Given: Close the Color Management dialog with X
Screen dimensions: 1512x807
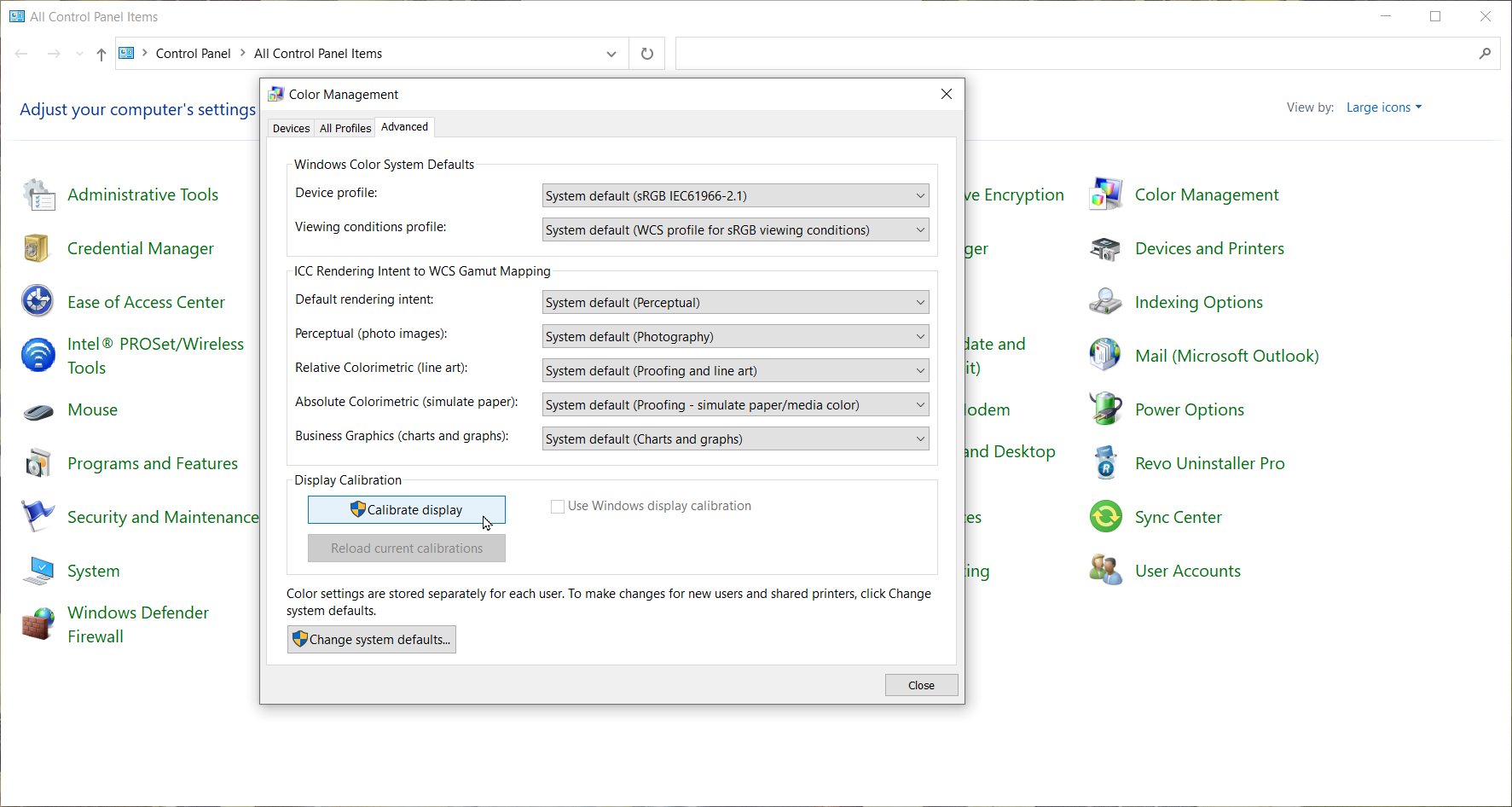Looking at the screenshot, I should tap(947, 94).
